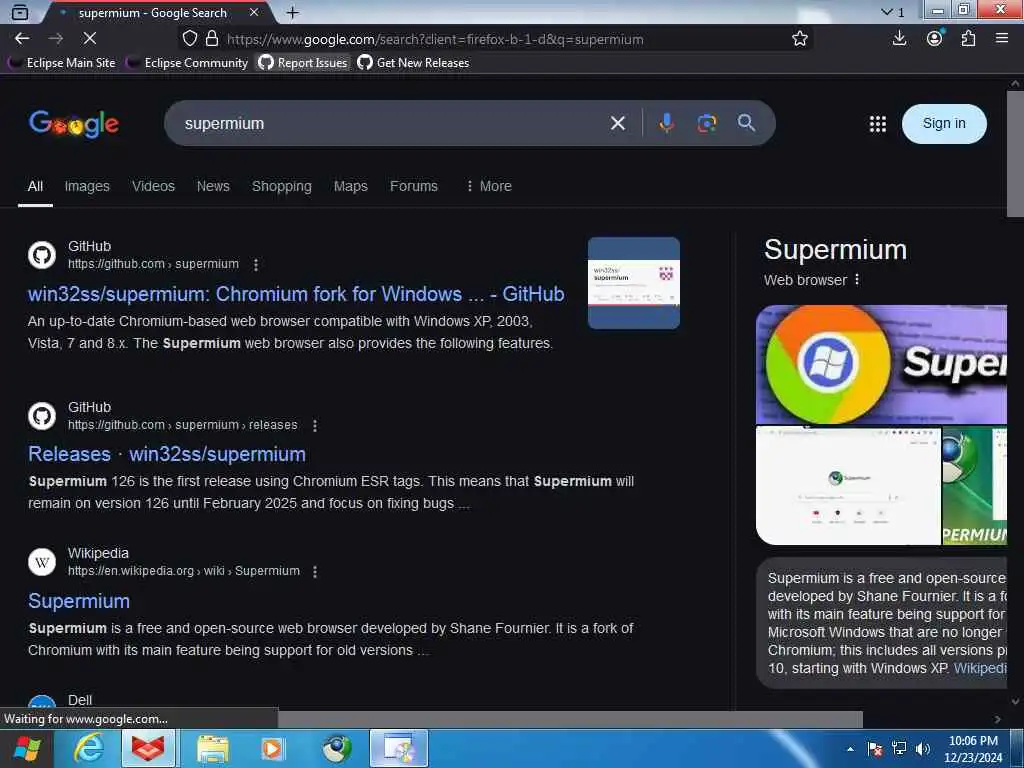Screen dimensions: 1024x768
Task: Open Windows Explorer folder in taskbar
Action: pos(212,748)
